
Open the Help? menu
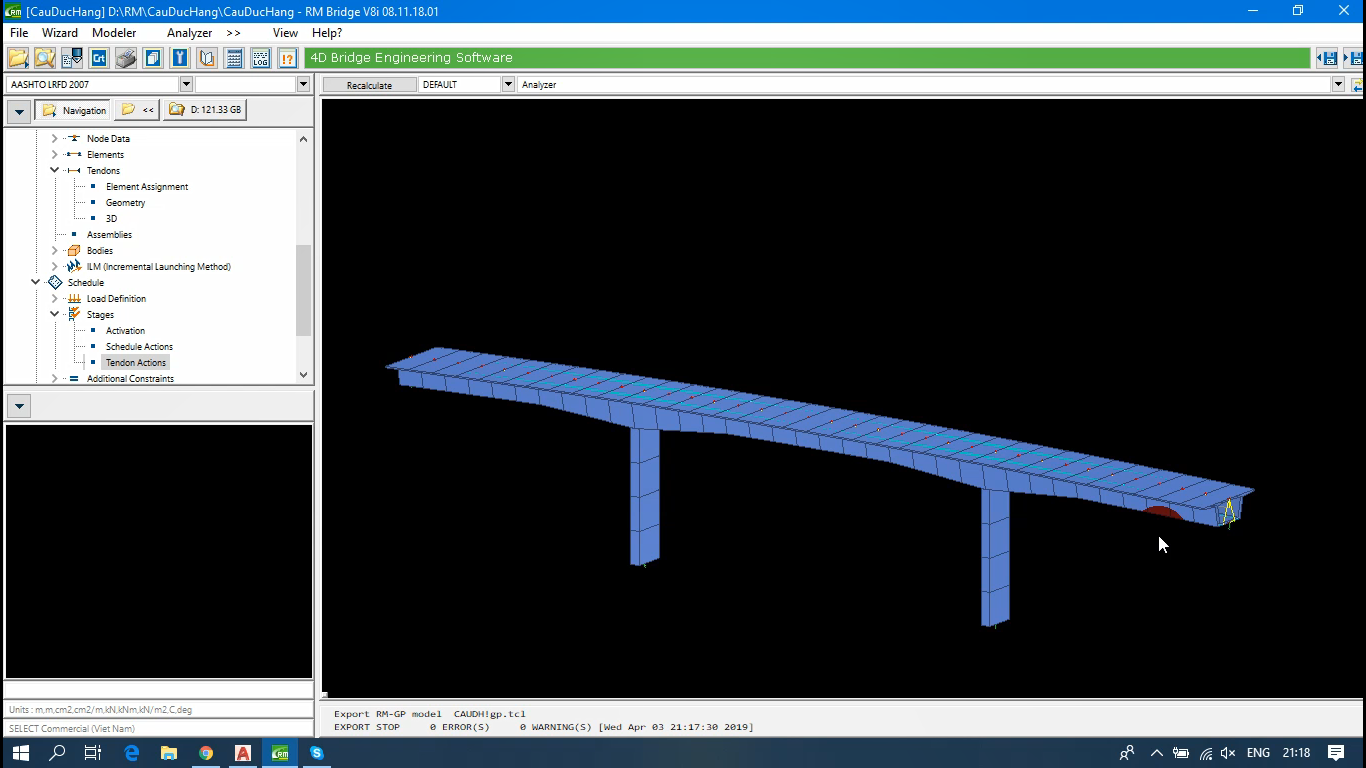327,33
